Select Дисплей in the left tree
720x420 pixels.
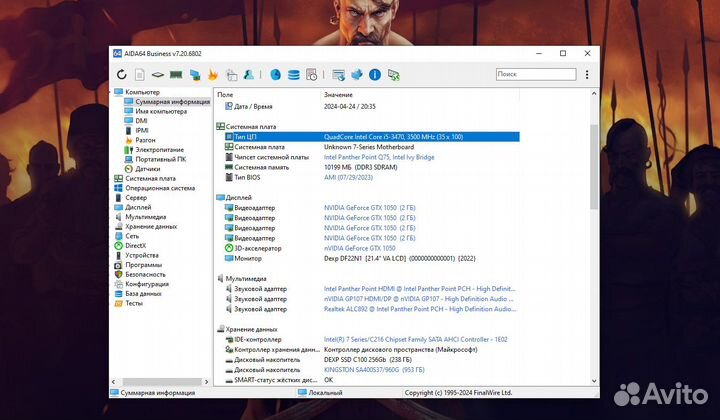pyautogui.click(x=138, y=207)
